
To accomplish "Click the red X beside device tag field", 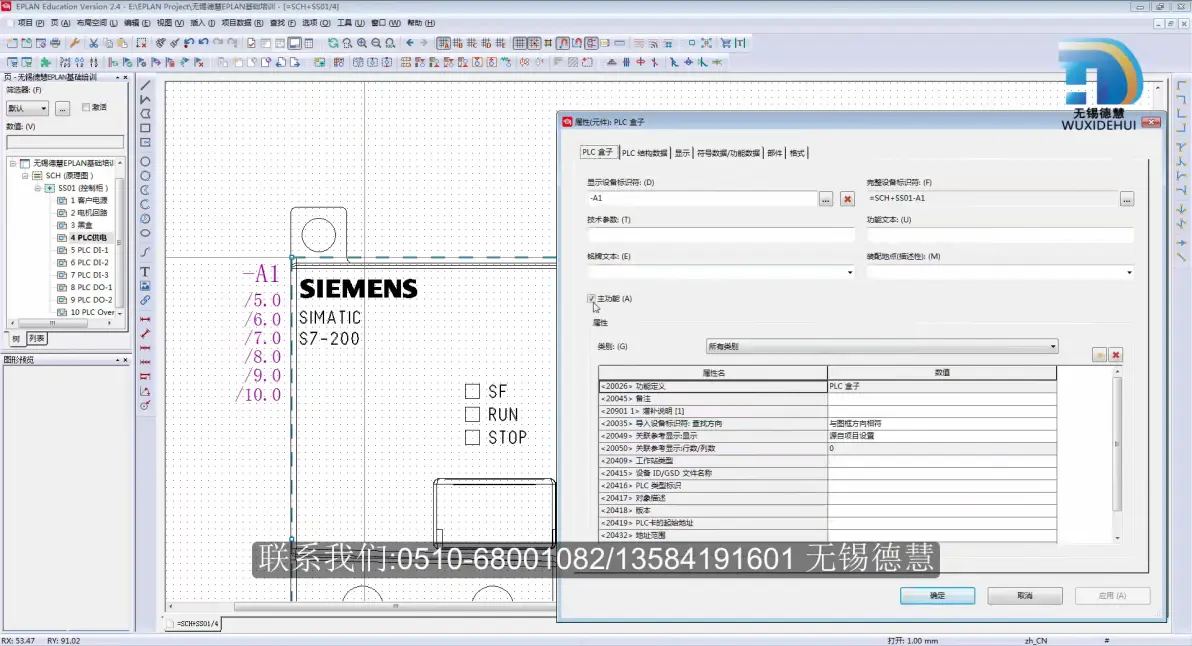I will 848,199.
